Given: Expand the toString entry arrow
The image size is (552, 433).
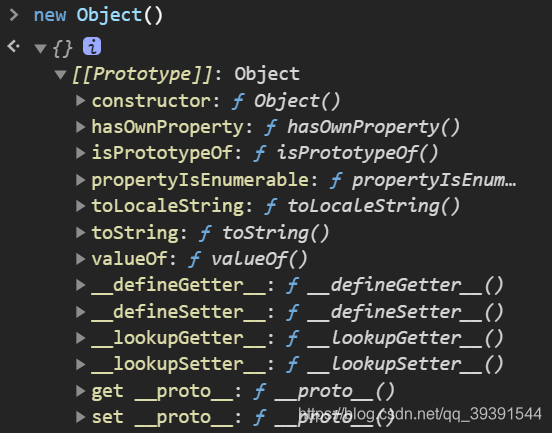Looking at the screenshot, I should pos(81,233).
